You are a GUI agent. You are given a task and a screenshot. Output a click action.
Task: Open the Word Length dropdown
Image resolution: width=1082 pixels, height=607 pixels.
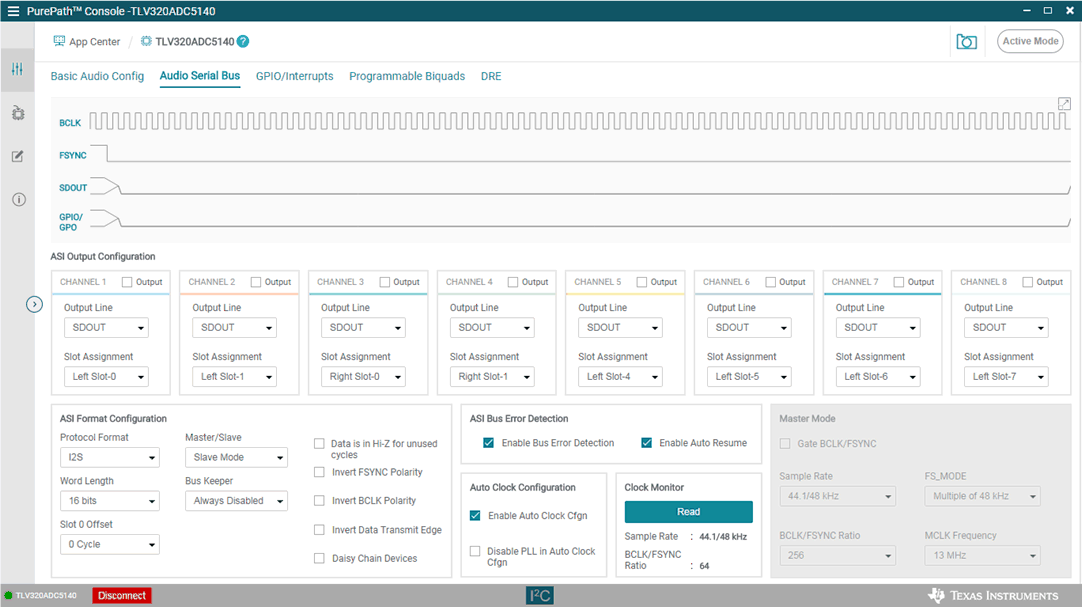[x=109, y=501]
